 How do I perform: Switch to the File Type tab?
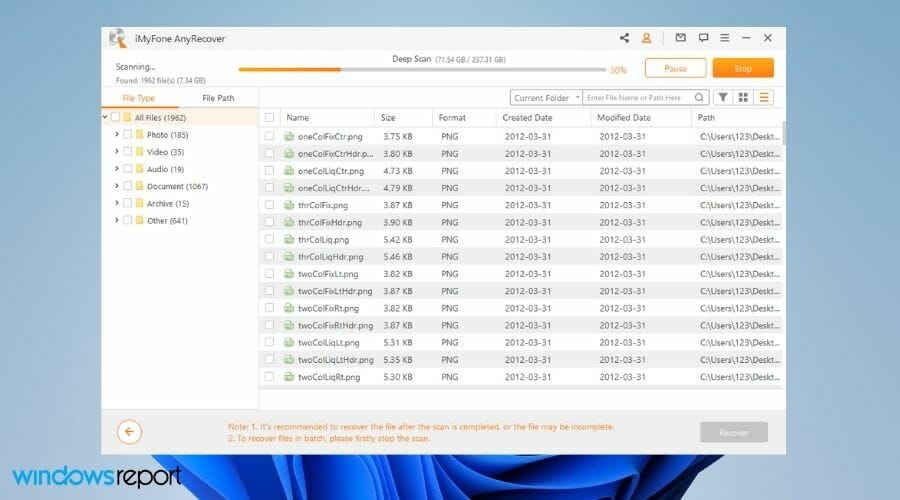coord(138,98)
